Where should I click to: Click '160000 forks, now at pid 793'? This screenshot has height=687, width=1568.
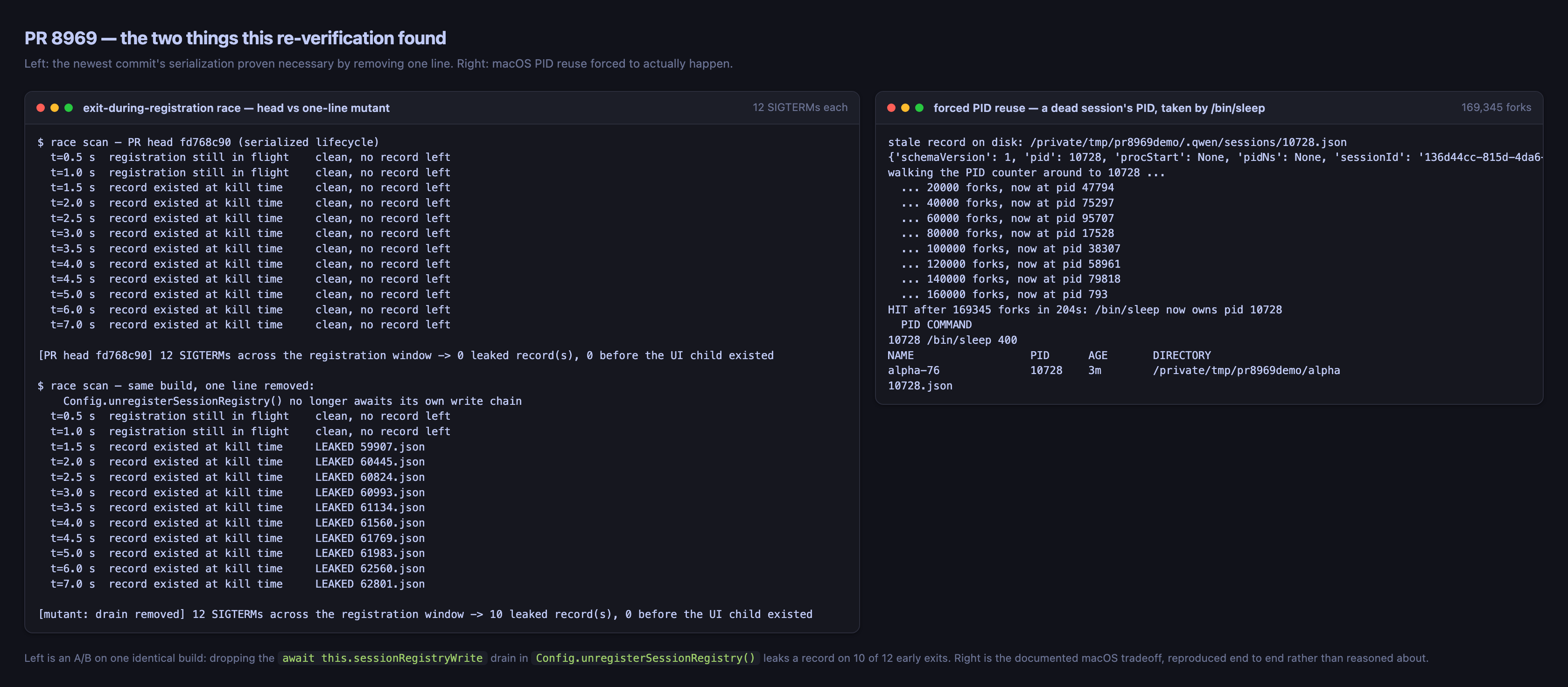[x=1004, y=294]
